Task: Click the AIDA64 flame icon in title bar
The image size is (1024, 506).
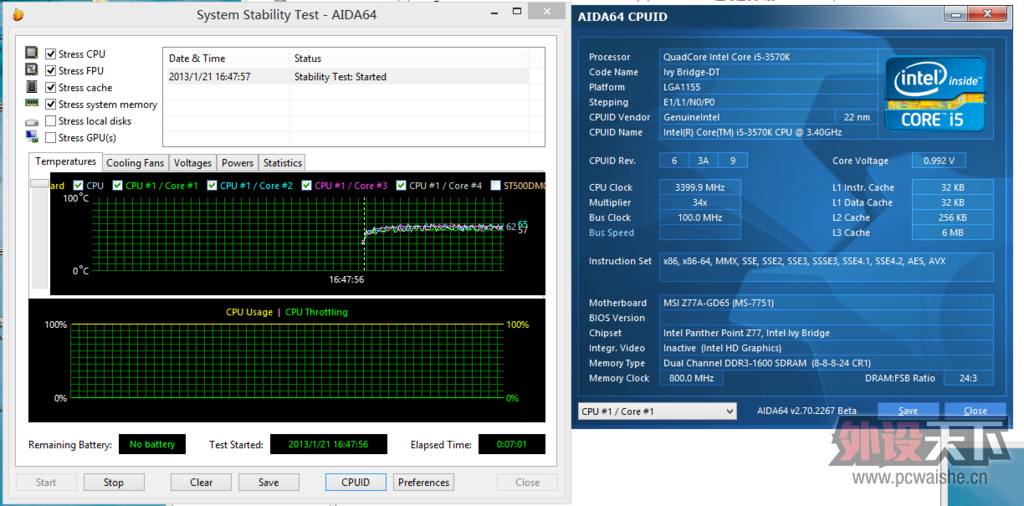Action: pos(18,15)
